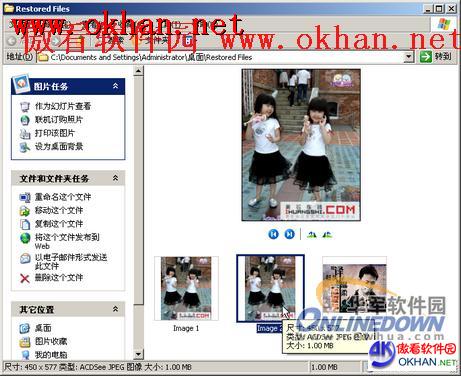This screenshot has width=461, height=376.
Task: Click the 转到 go button
Action: 435,57
